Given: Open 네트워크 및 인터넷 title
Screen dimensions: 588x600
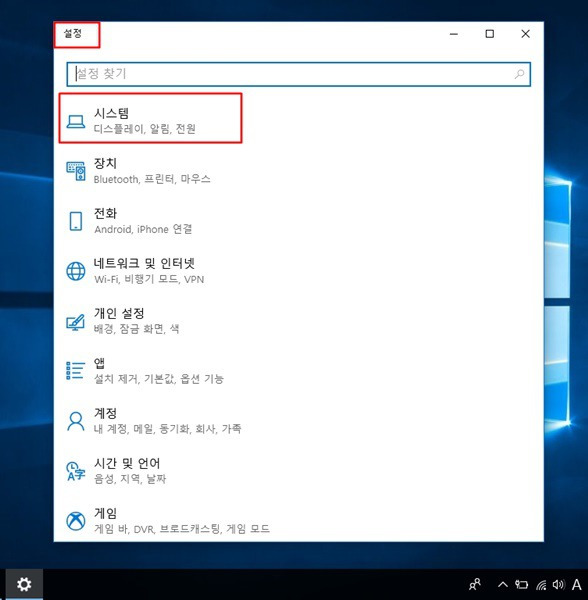Looking at the screenshot, I should coord(144,263).
